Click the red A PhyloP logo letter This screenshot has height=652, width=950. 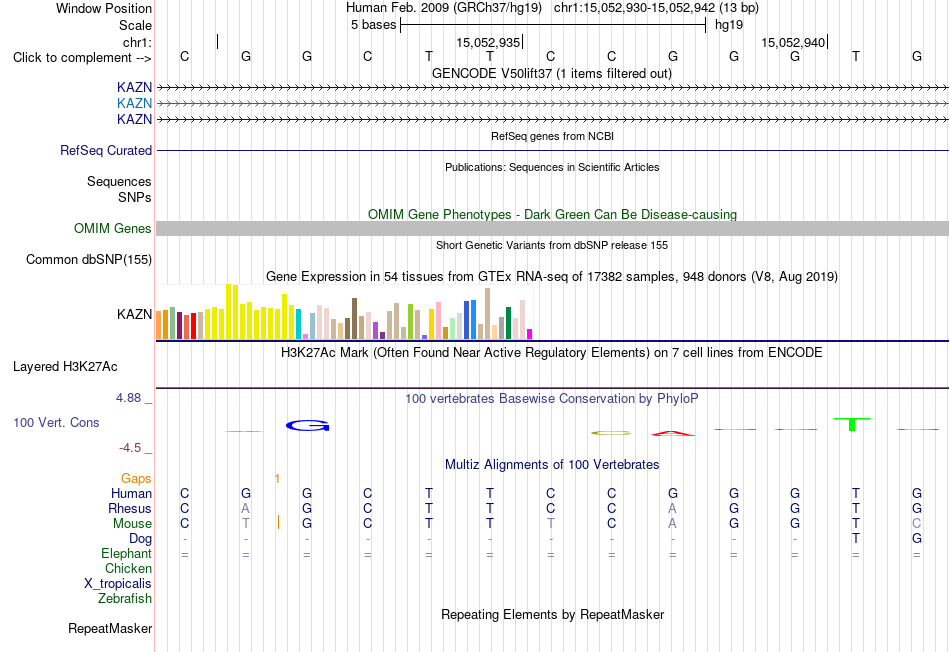tap(673, 433)
